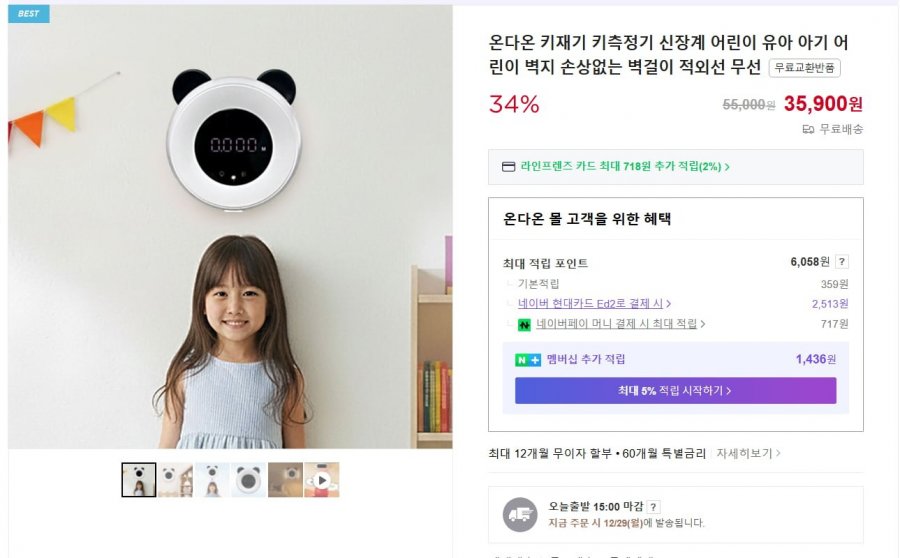900x558 pixels.
Task: Click the card icon beside 라인프렌즈 카드
Action: pyautogui.click(x=508, y=167)
